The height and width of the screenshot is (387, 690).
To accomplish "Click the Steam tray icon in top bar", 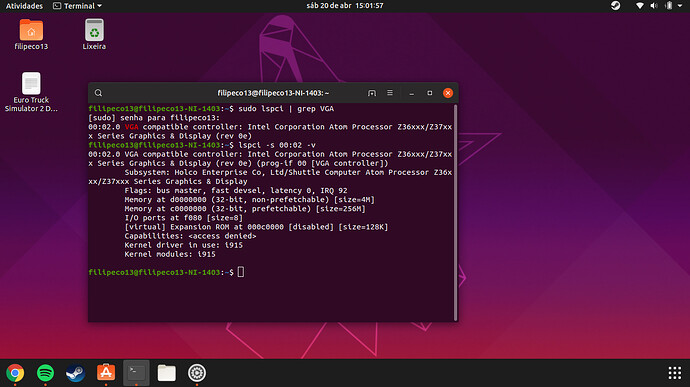I will tap(615, 6).
